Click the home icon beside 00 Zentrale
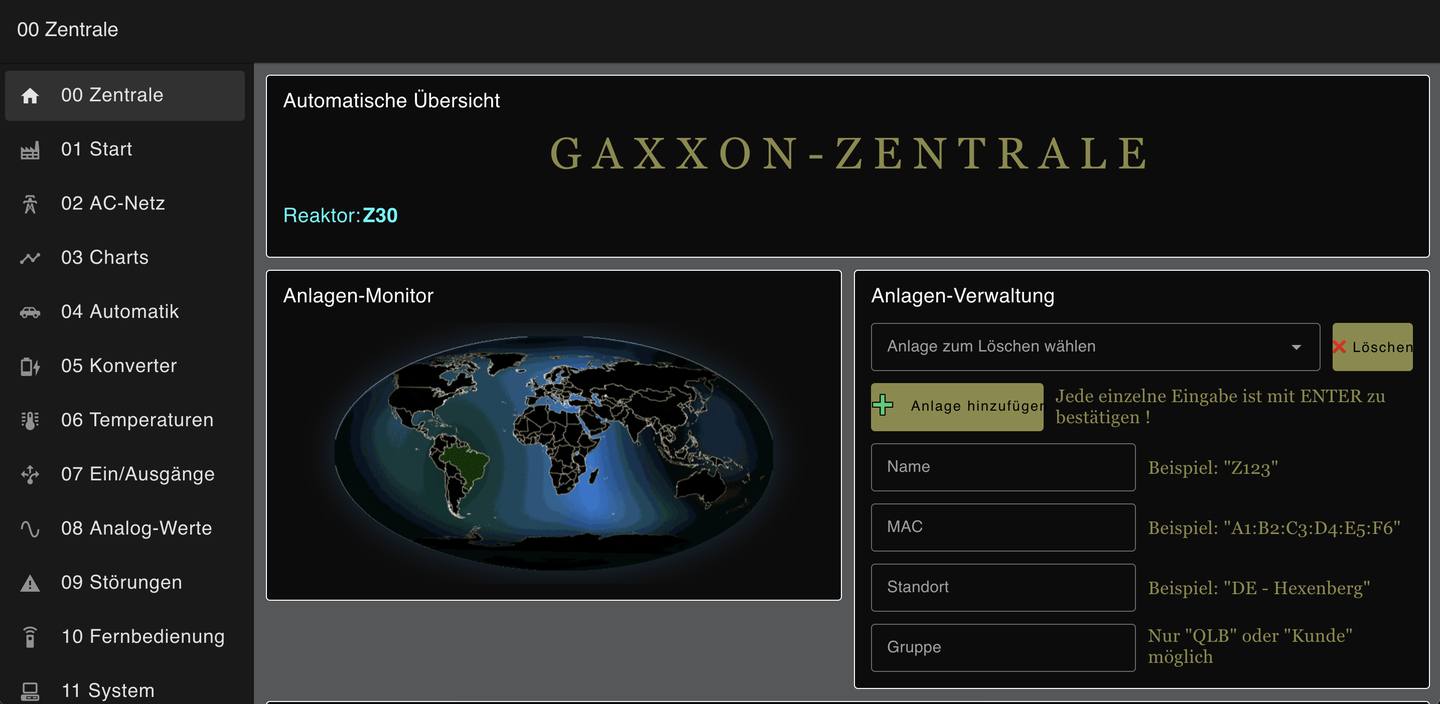 30,96
